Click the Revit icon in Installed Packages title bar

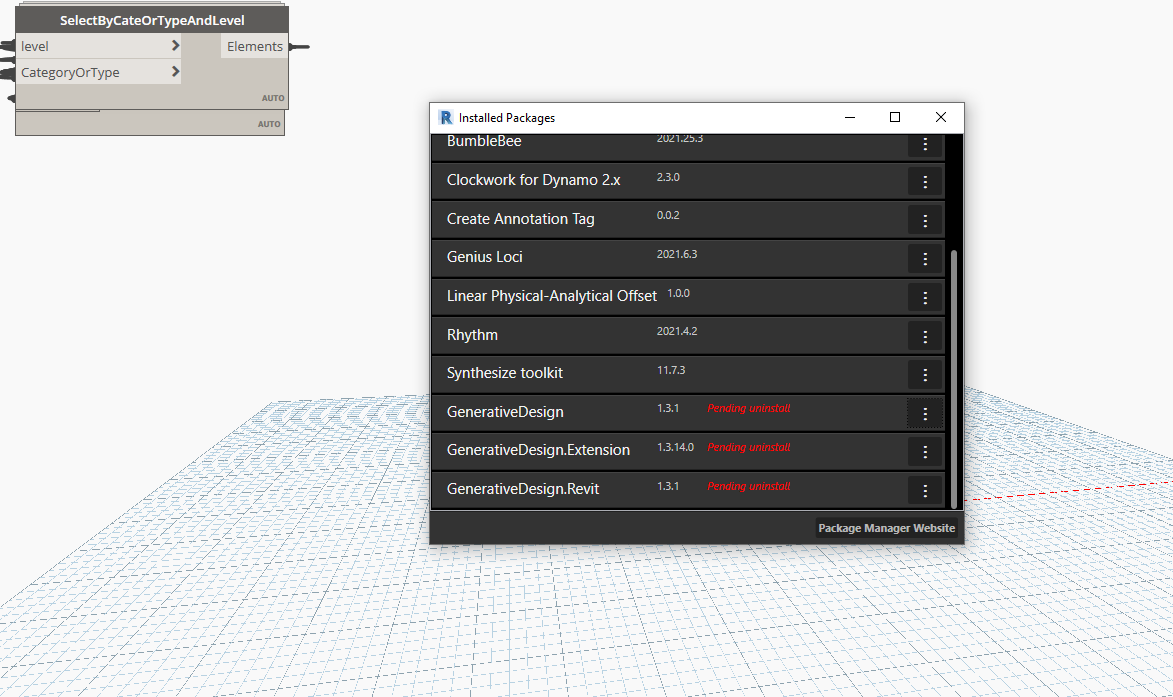point(446,117)
